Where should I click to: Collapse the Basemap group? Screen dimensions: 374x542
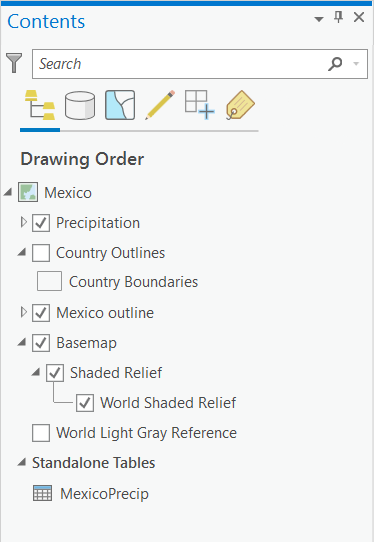click(22, 343)
